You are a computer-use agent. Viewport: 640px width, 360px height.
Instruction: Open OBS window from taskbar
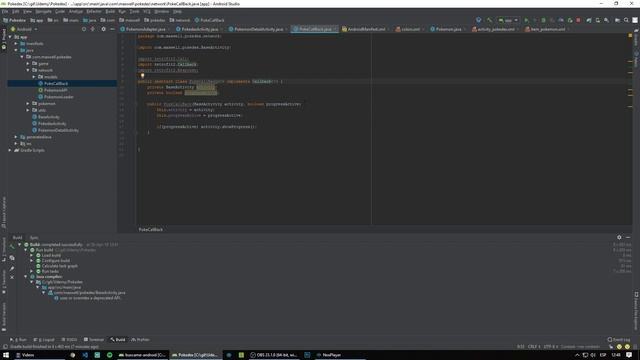273,355
